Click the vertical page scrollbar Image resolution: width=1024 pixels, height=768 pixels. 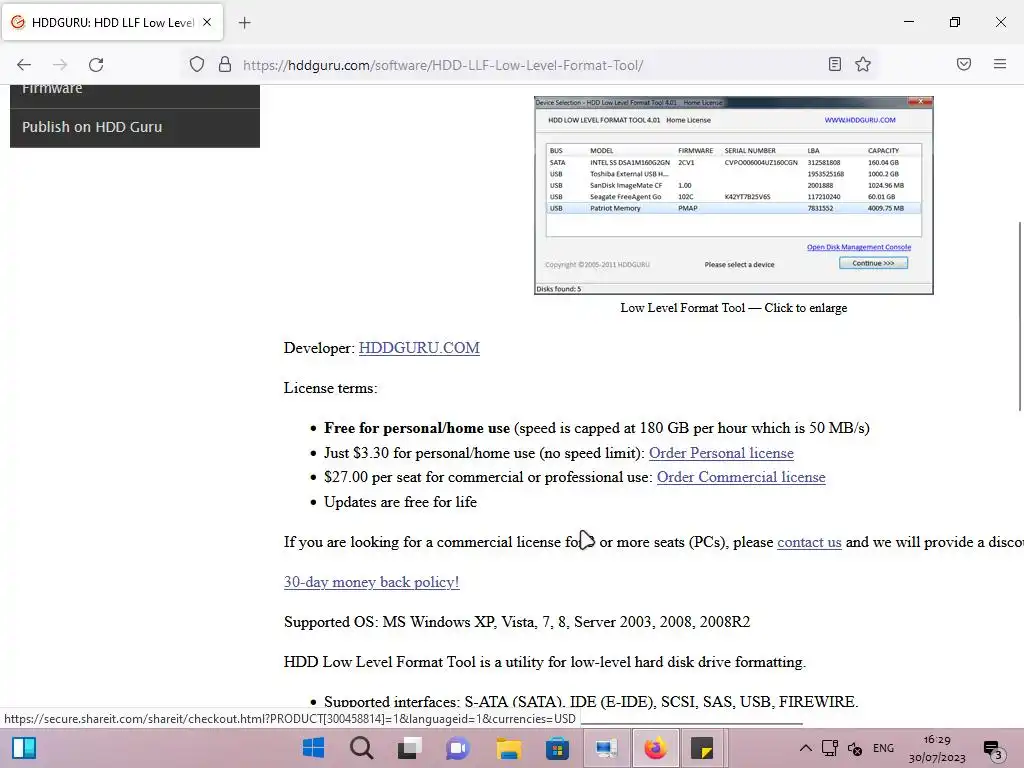pos(1019,316)
